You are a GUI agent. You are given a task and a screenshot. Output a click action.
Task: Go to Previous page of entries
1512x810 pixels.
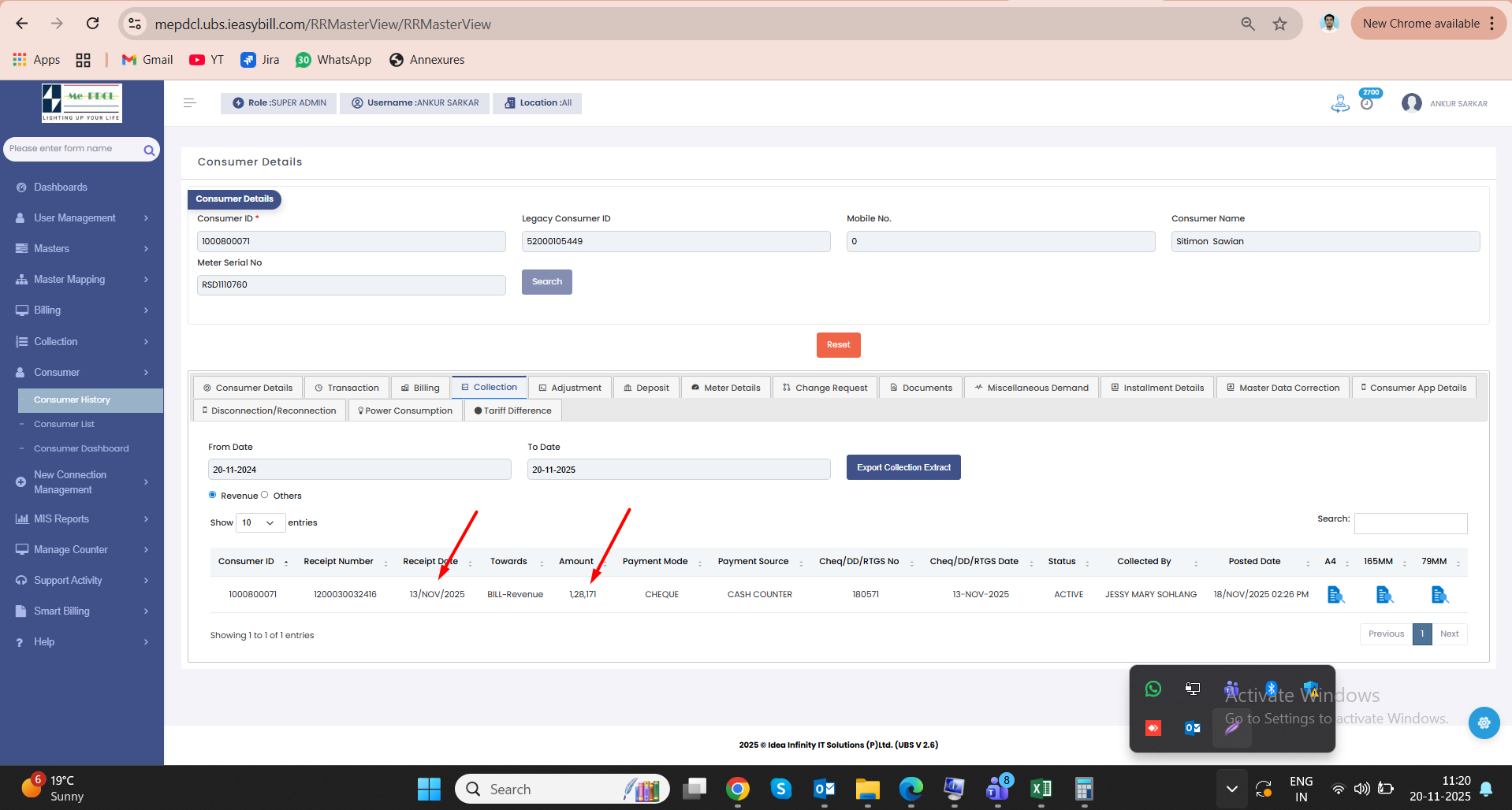tap(1386, 634)
